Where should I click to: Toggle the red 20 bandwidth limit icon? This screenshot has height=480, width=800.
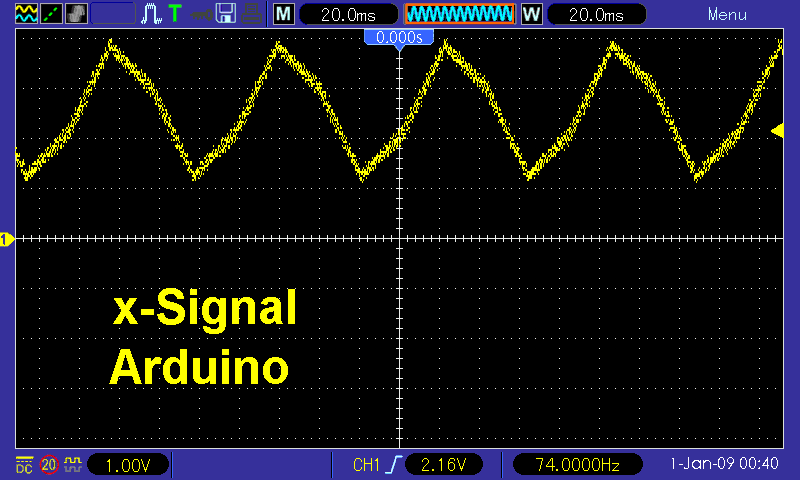[48, 465]
